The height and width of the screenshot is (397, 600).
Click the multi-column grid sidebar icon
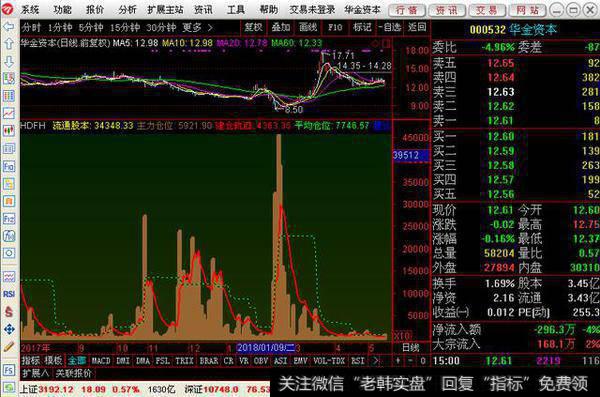(9, 96)
